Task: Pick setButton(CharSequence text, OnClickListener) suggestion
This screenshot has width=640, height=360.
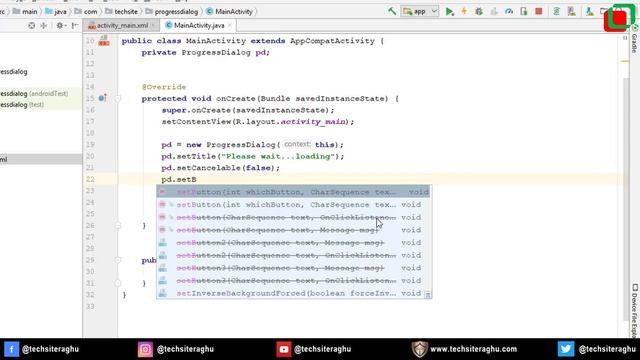Action: pos(293,217)
